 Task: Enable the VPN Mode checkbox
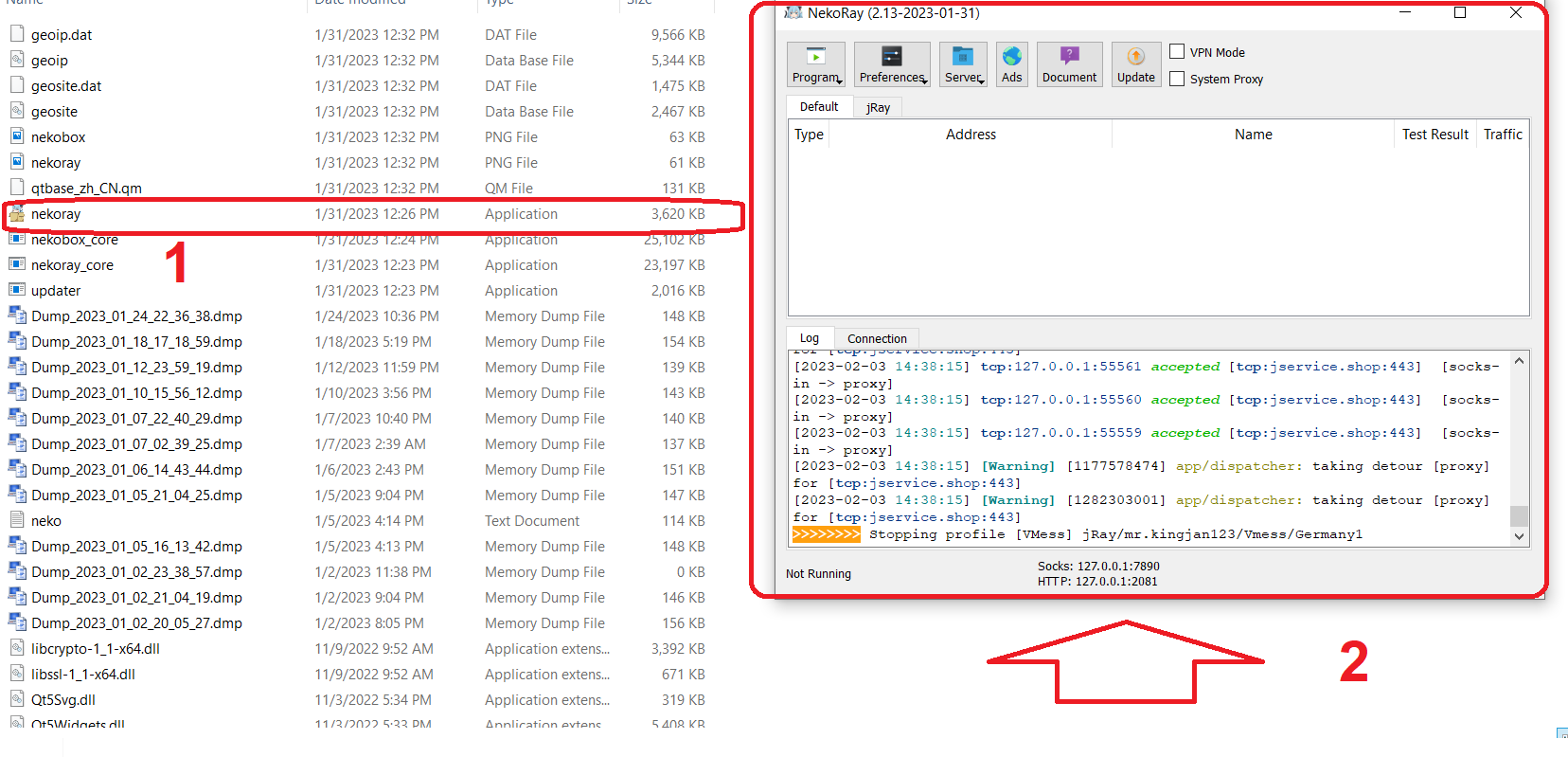(1177, 52)
